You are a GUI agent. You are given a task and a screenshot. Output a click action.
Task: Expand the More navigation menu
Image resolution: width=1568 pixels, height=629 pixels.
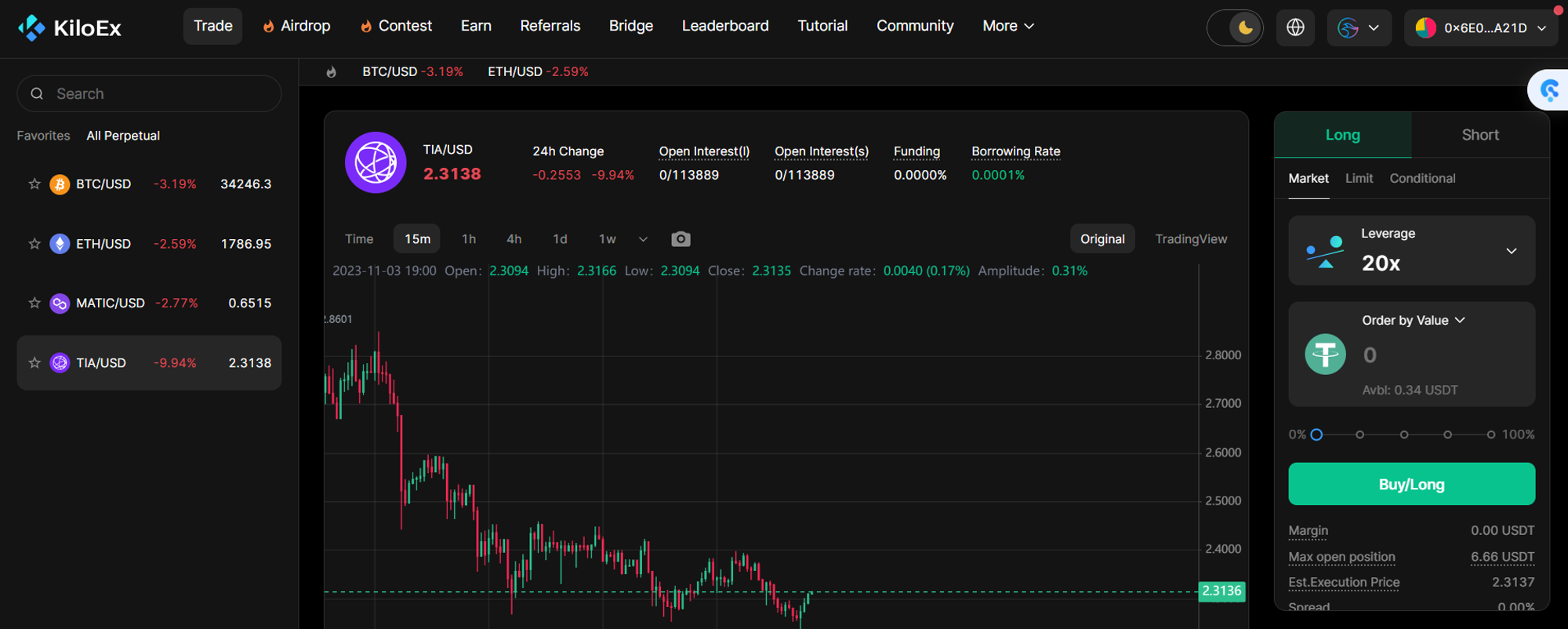point(1007,26)
